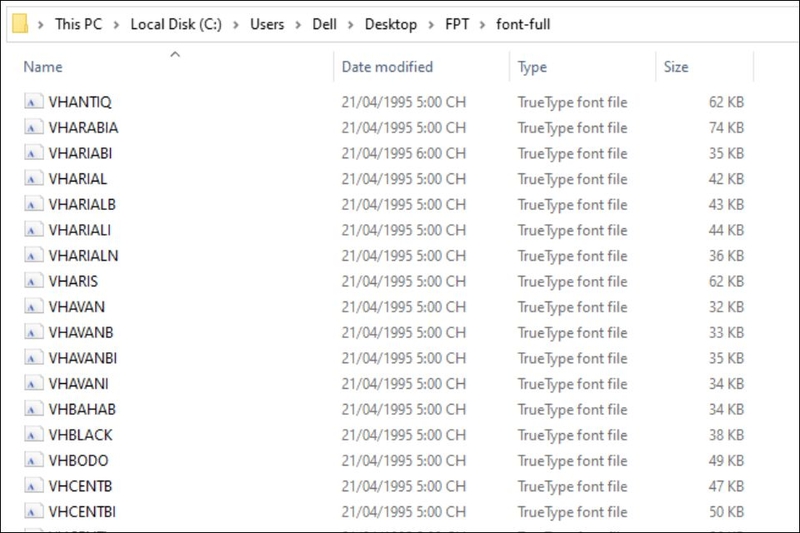Image resolution: width=800 pixels, height=533 pixels.
Task: Click font-full in the breadcrumb path
Action: tap(523, 24)
